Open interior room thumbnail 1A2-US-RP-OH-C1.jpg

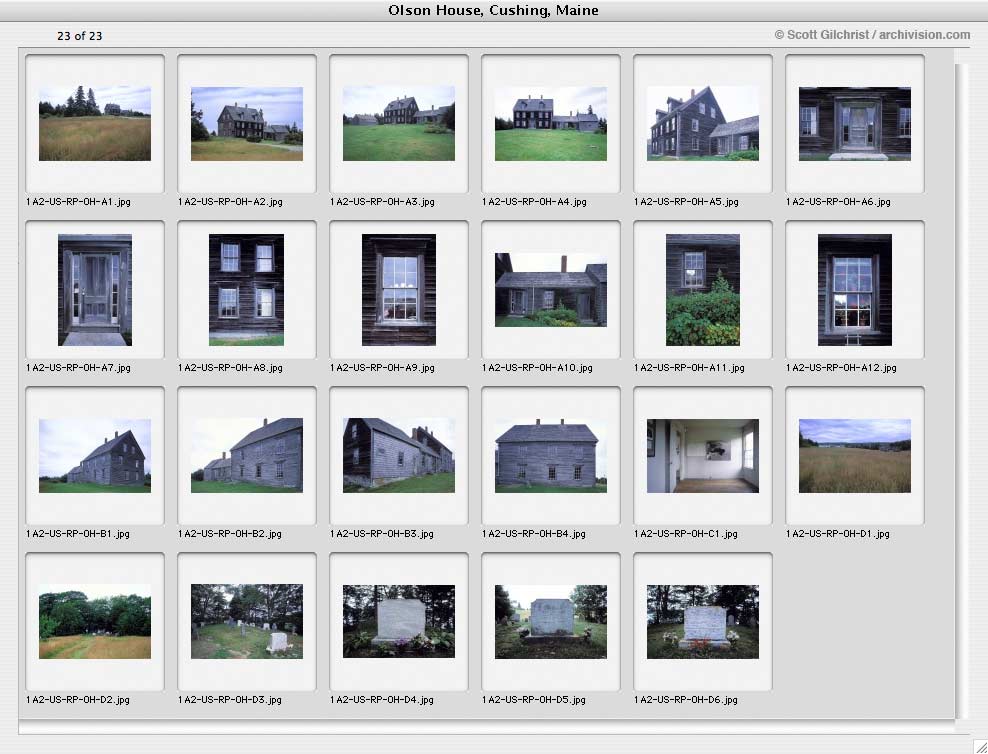(703, 455)
